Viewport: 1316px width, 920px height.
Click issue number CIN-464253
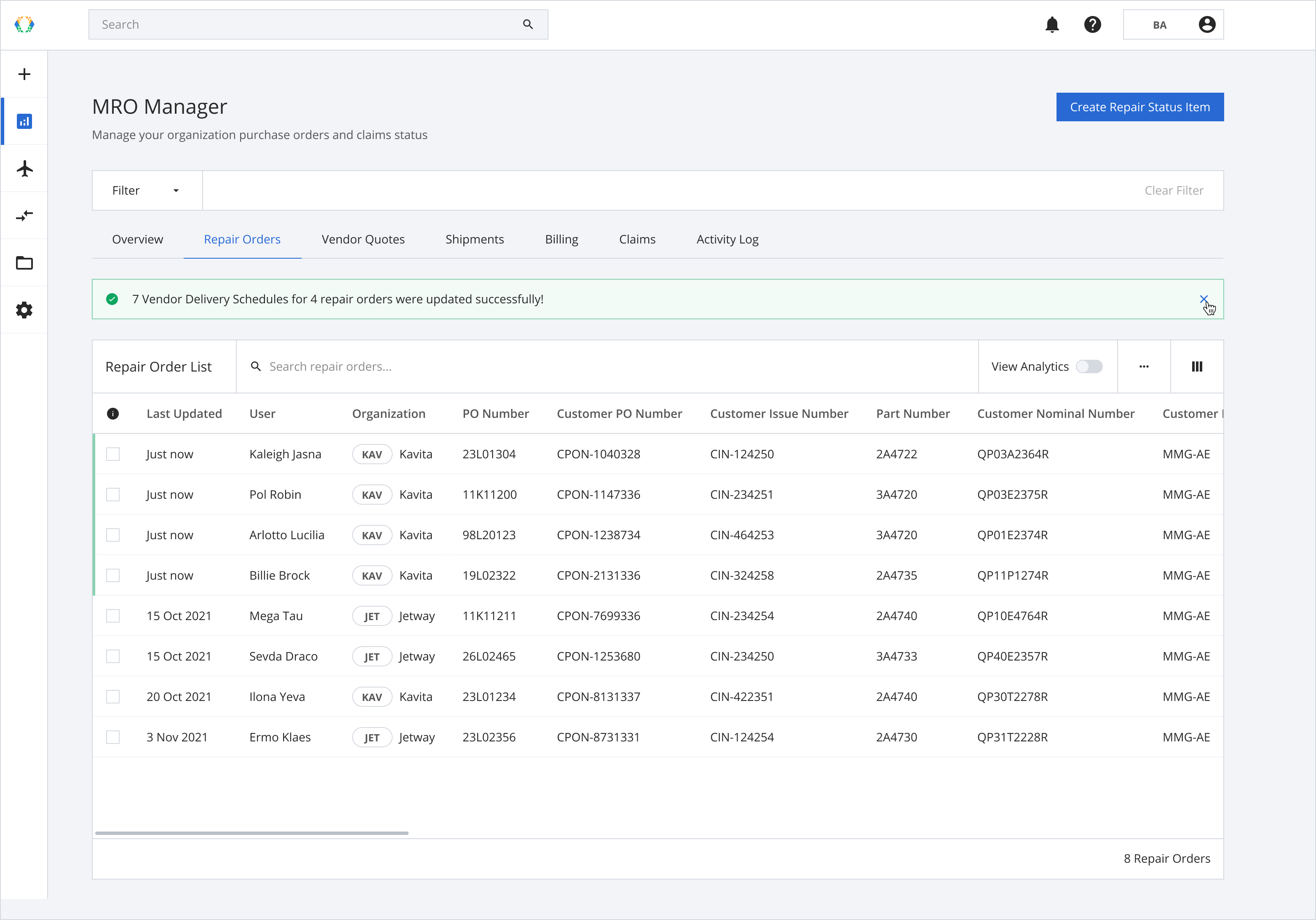point(742,535)
